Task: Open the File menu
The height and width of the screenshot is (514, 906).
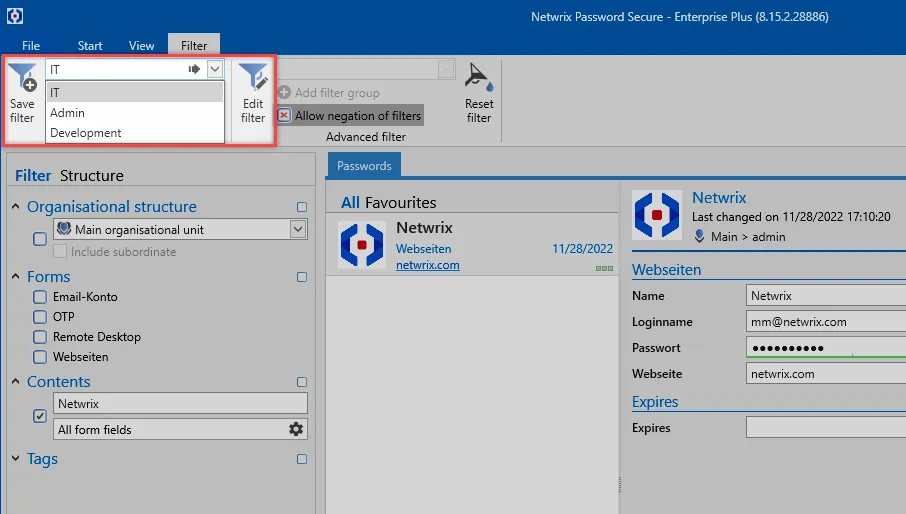Action: tap(31, 46)
